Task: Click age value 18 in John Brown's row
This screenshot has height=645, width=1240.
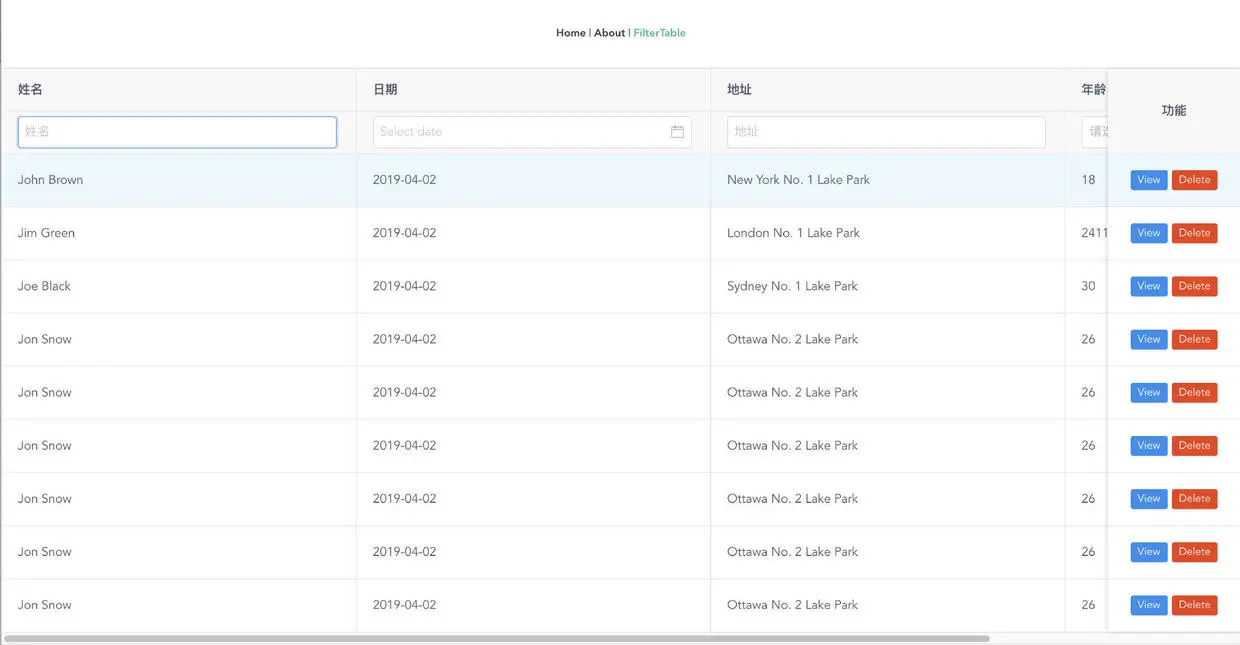Action: pyautogui.click(x=1088, y=180)
